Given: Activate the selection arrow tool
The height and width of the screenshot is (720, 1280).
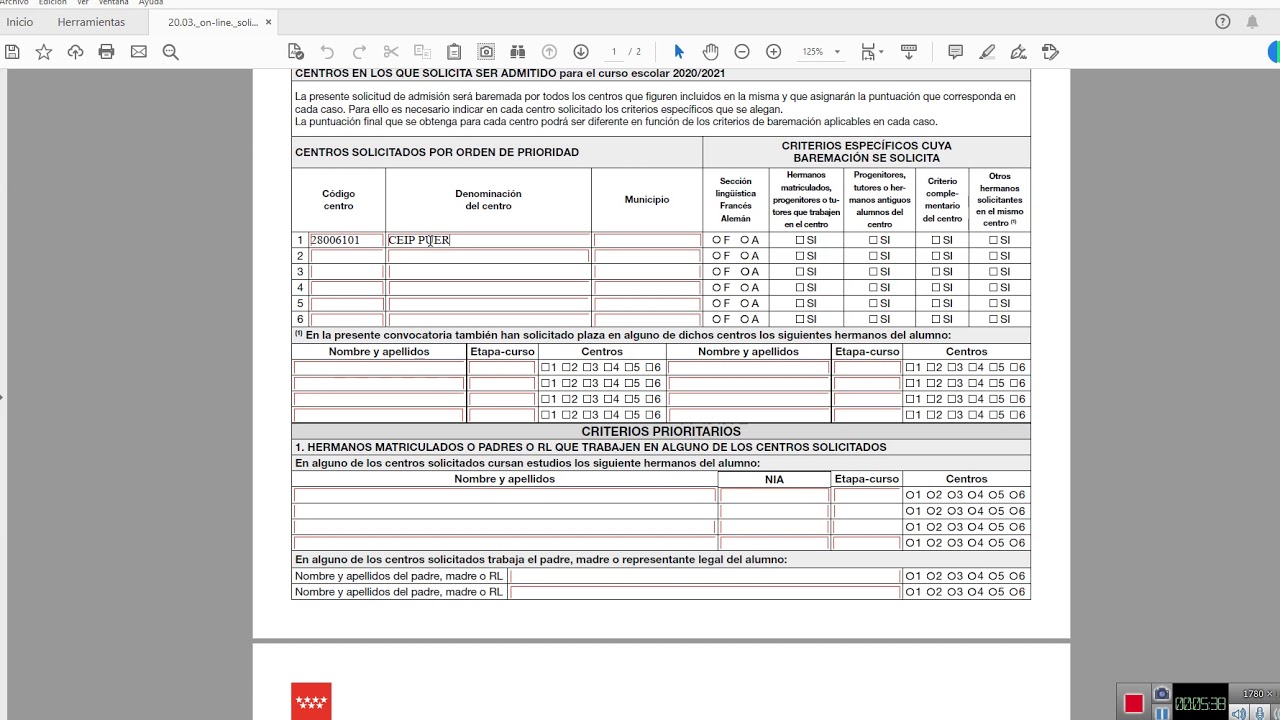Looking at the screenshot, I should [679, 52].
